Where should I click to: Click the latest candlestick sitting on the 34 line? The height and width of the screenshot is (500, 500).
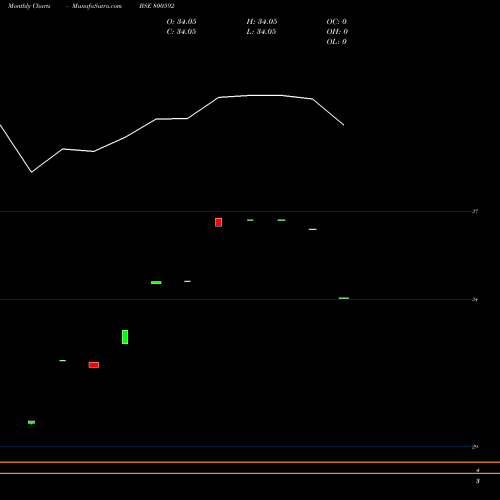pos(344,298)
